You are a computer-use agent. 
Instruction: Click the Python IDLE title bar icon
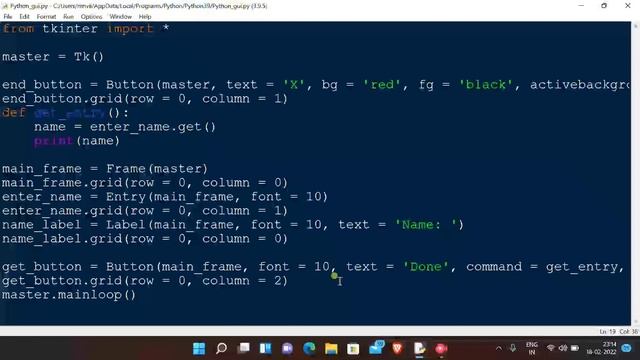point(5,6)
